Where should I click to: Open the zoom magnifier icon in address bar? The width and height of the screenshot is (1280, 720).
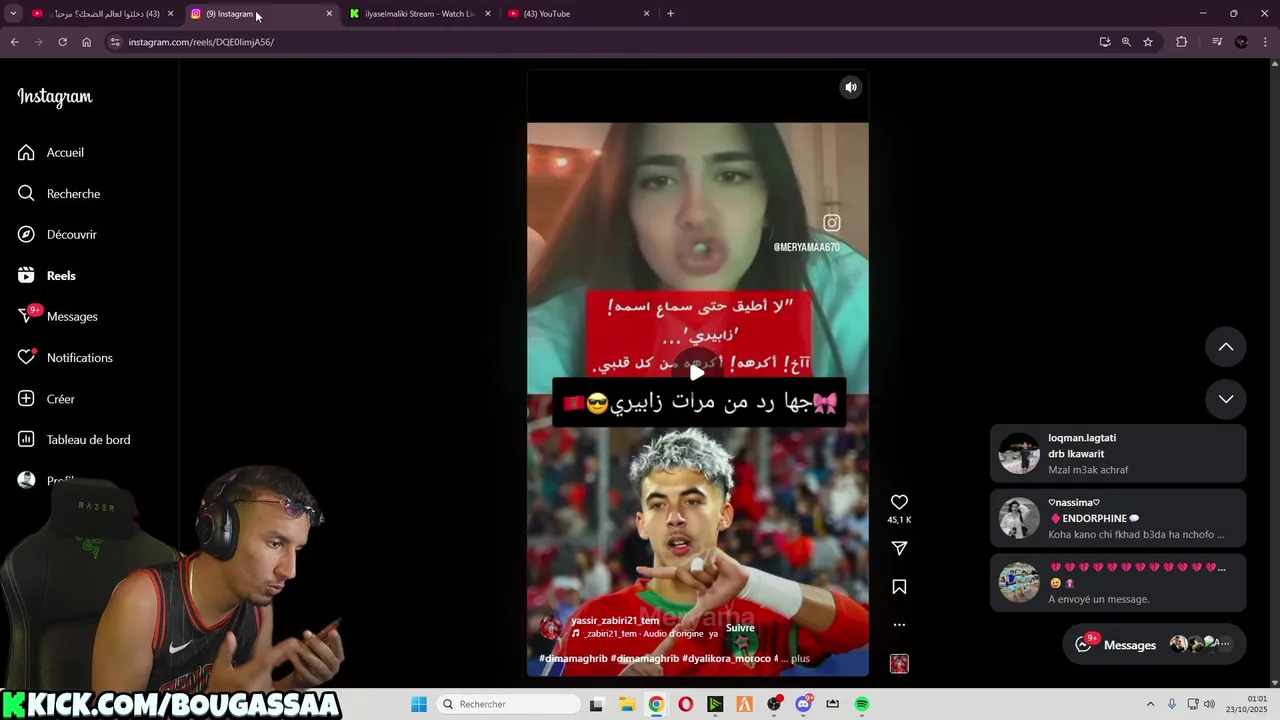click(1126, 42)
